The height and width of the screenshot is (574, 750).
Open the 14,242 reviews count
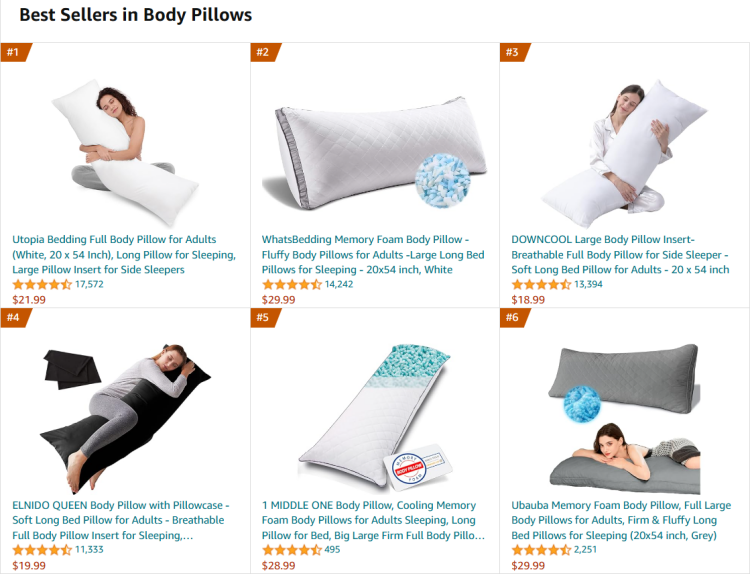339,284
